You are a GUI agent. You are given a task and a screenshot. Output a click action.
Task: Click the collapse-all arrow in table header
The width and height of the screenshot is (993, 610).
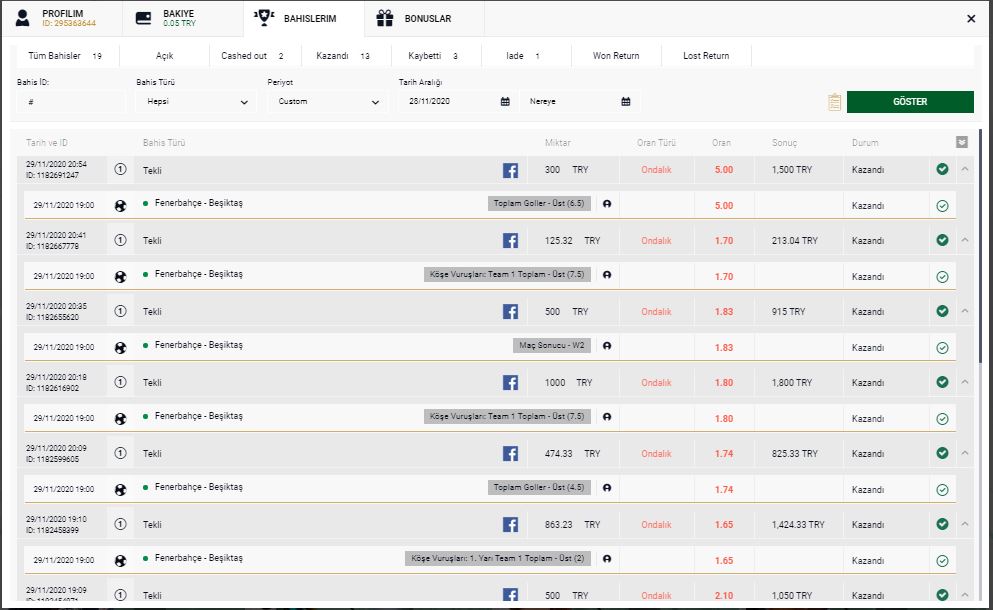(x=961, y=143)
